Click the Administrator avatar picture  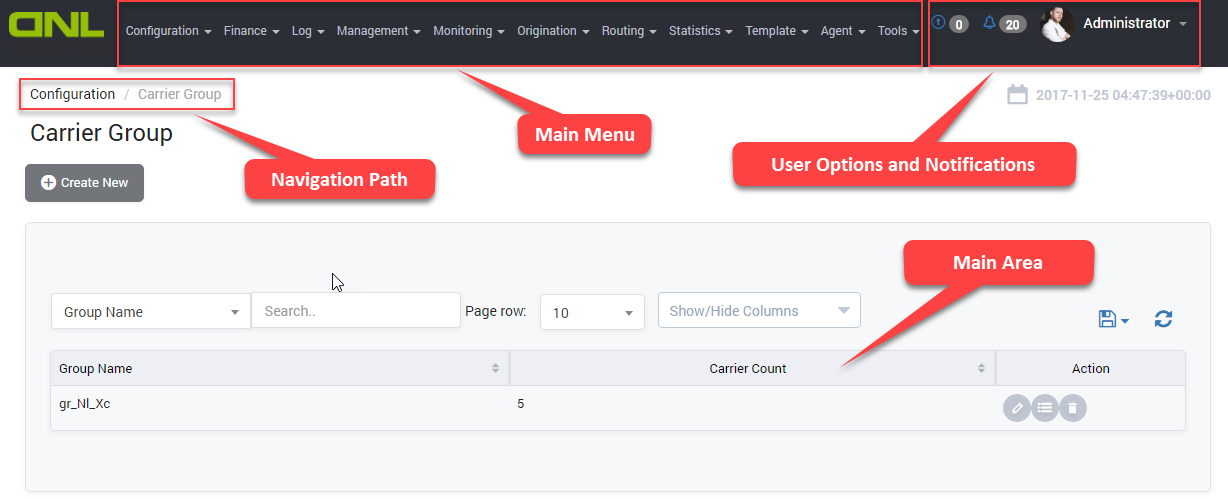tap(1057, 25)
